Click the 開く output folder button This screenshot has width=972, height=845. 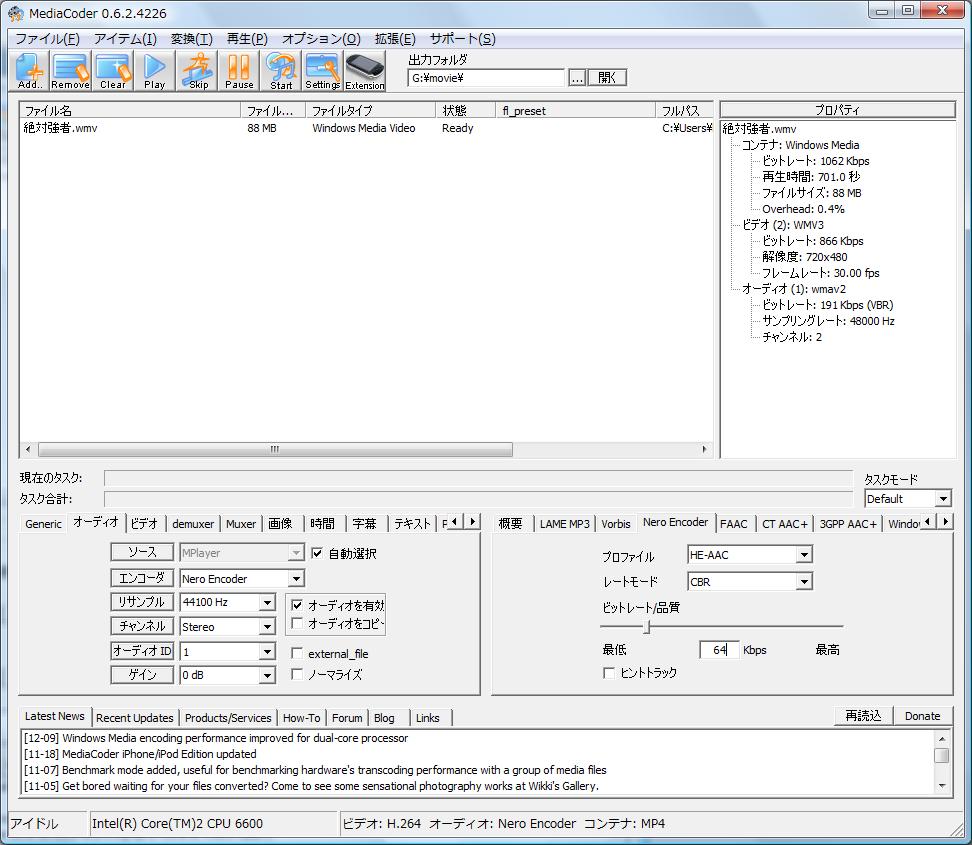point(607,77)
